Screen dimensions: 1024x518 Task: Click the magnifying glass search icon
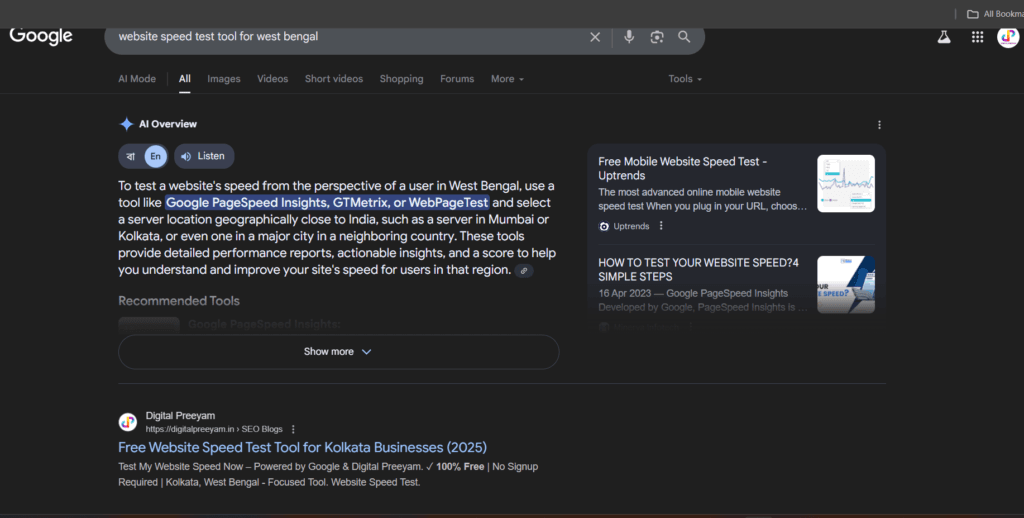pos(684,37)
